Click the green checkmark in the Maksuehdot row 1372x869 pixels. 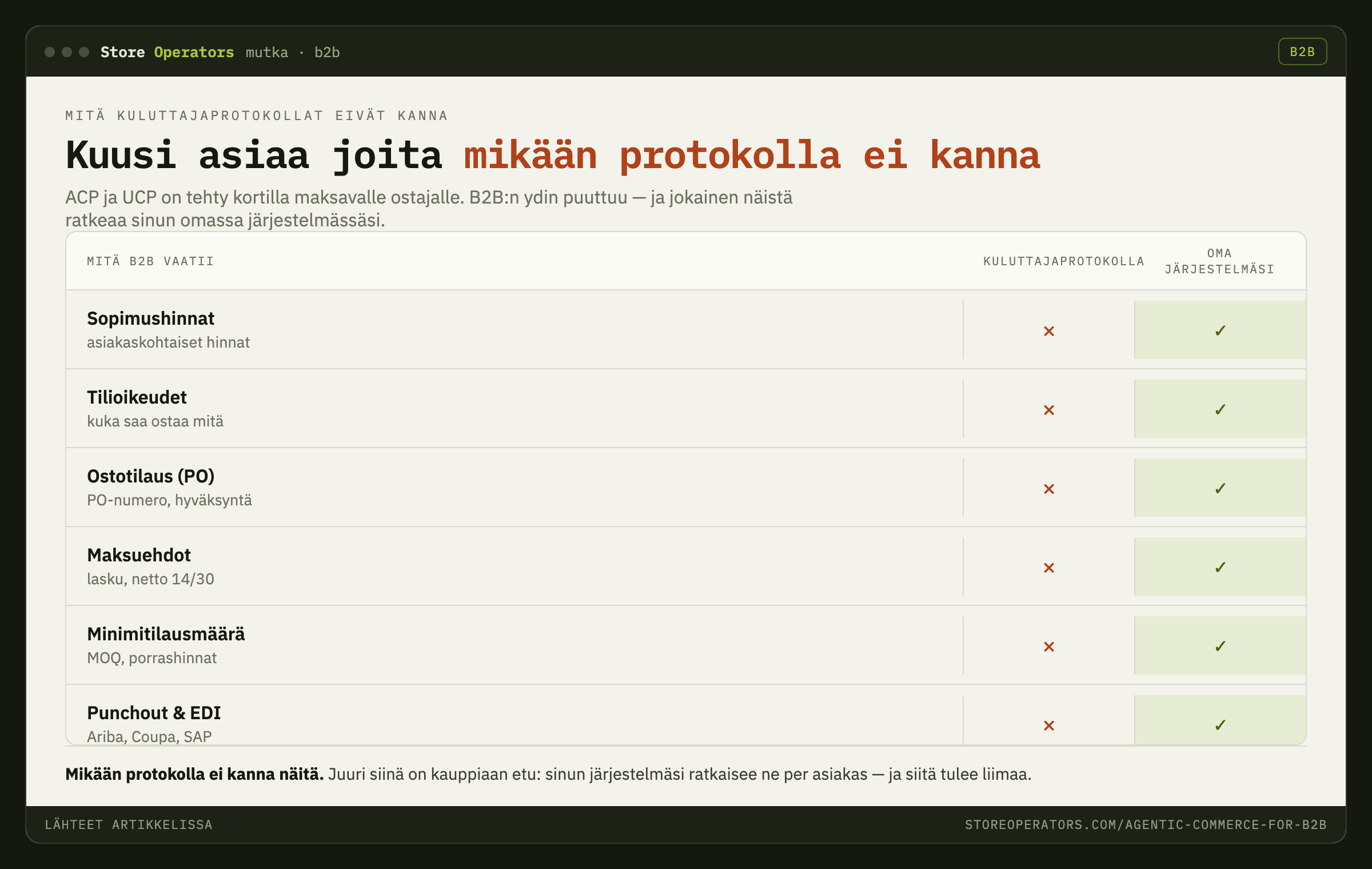pyautogui.click(x=1221, y=567)
